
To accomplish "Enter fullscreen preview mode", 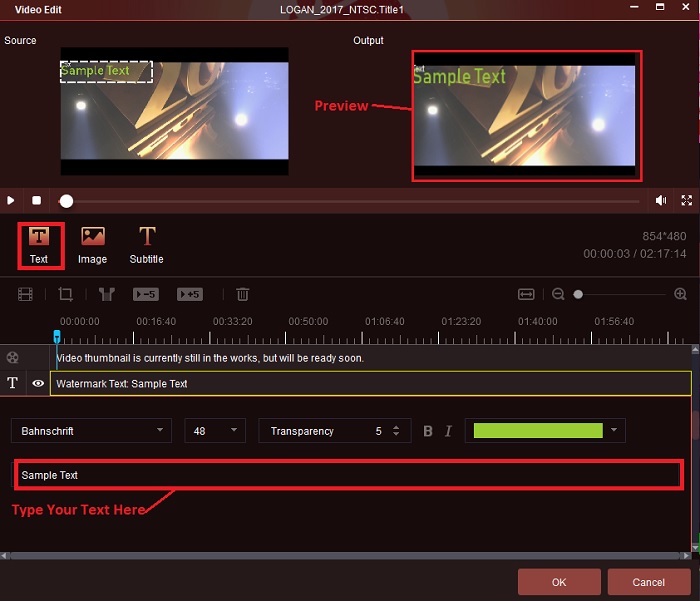I will point(687,200).
